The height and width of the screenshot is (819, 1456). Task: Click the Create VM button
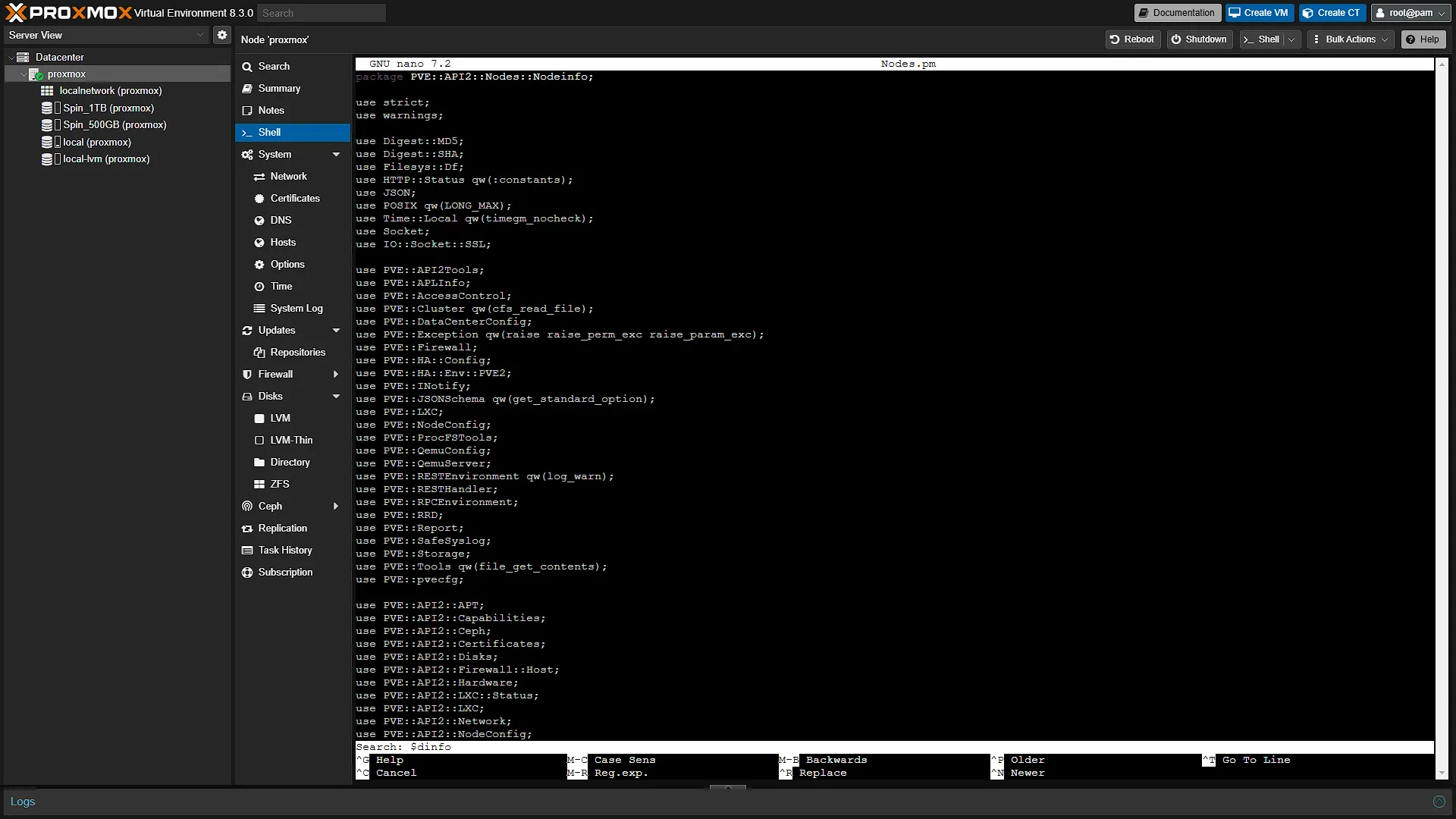[1259, 13]
